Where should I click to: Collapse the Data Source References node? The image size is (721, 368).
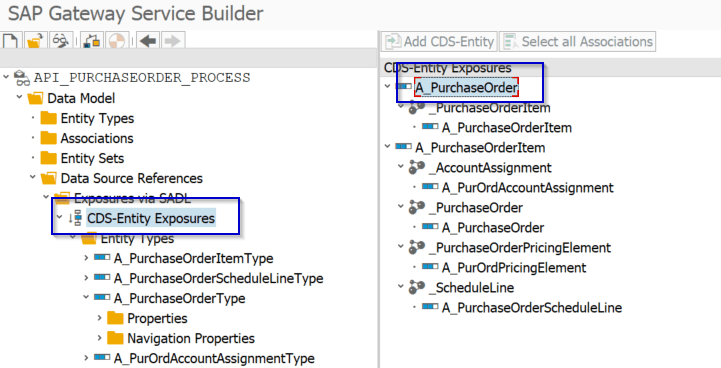tap(33, 177)
